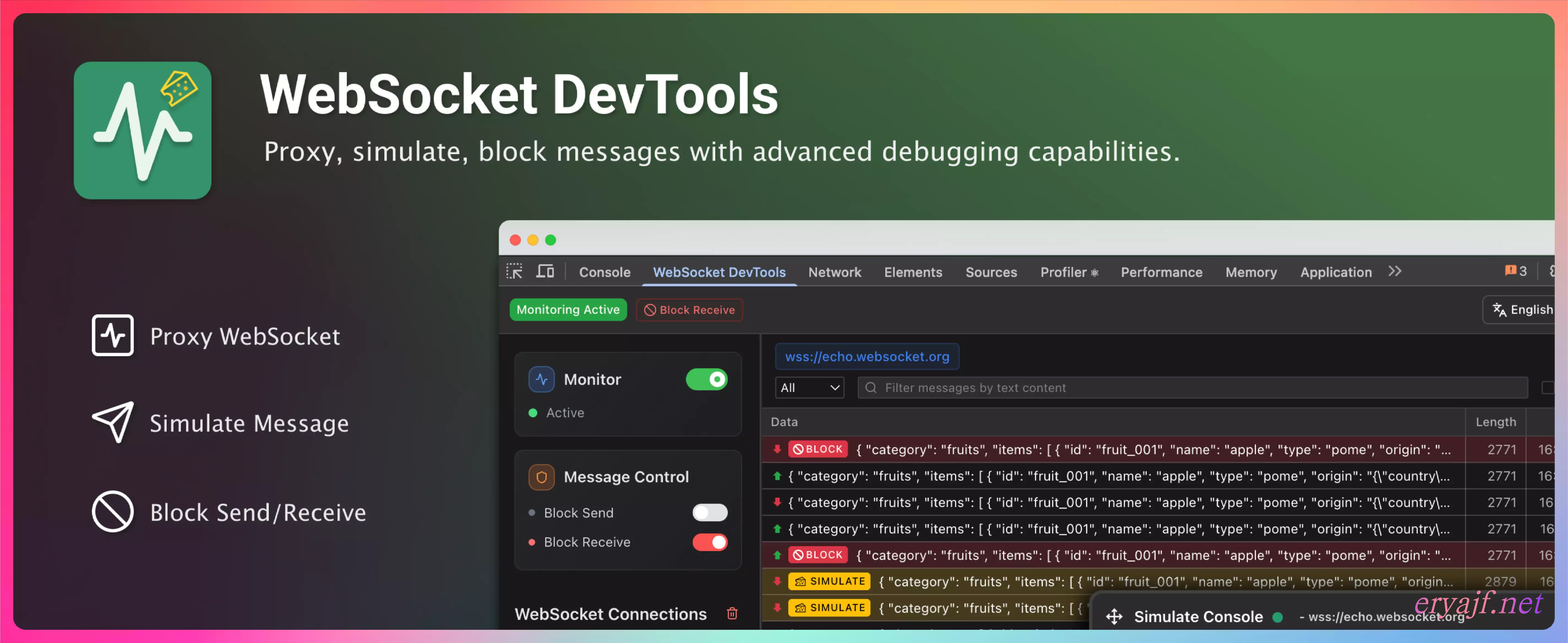This screenshot has width=1568, height=643.
Task: Disable the Block Receive toggle
Action: 710,542
